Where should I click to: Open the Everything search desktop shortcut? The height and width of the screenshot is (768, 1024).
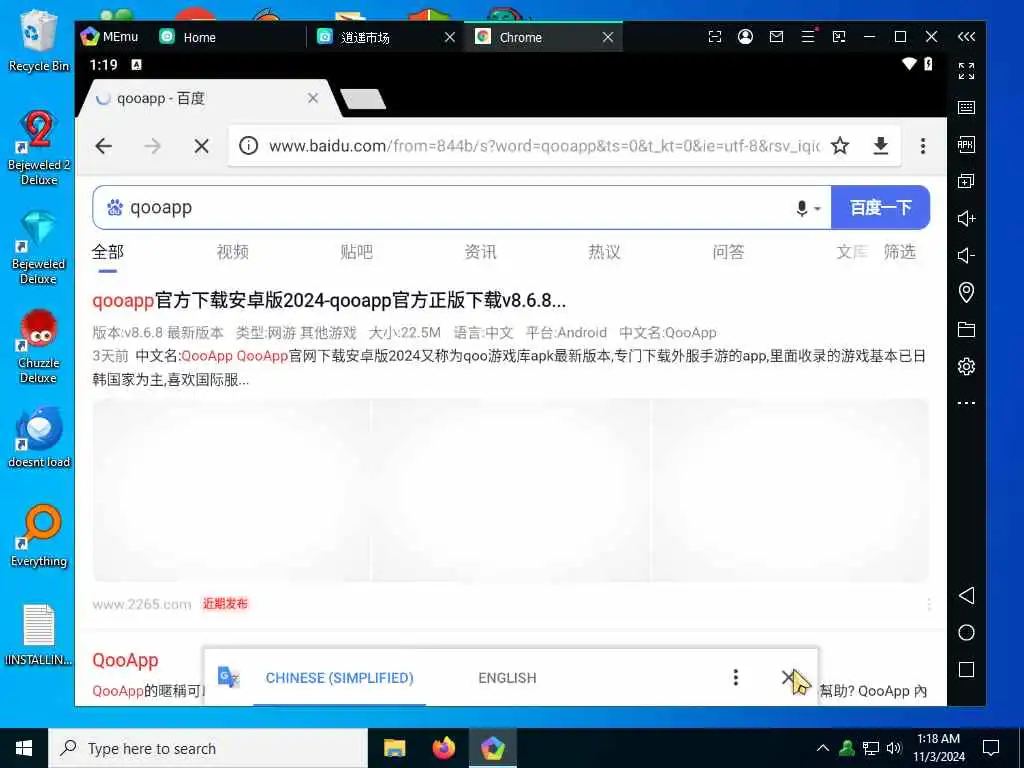point(39,536)
